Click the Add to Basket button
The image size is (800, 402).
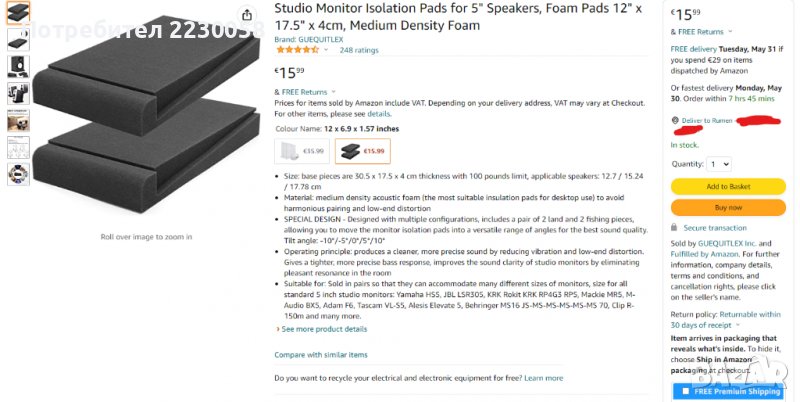pos(728,186)
